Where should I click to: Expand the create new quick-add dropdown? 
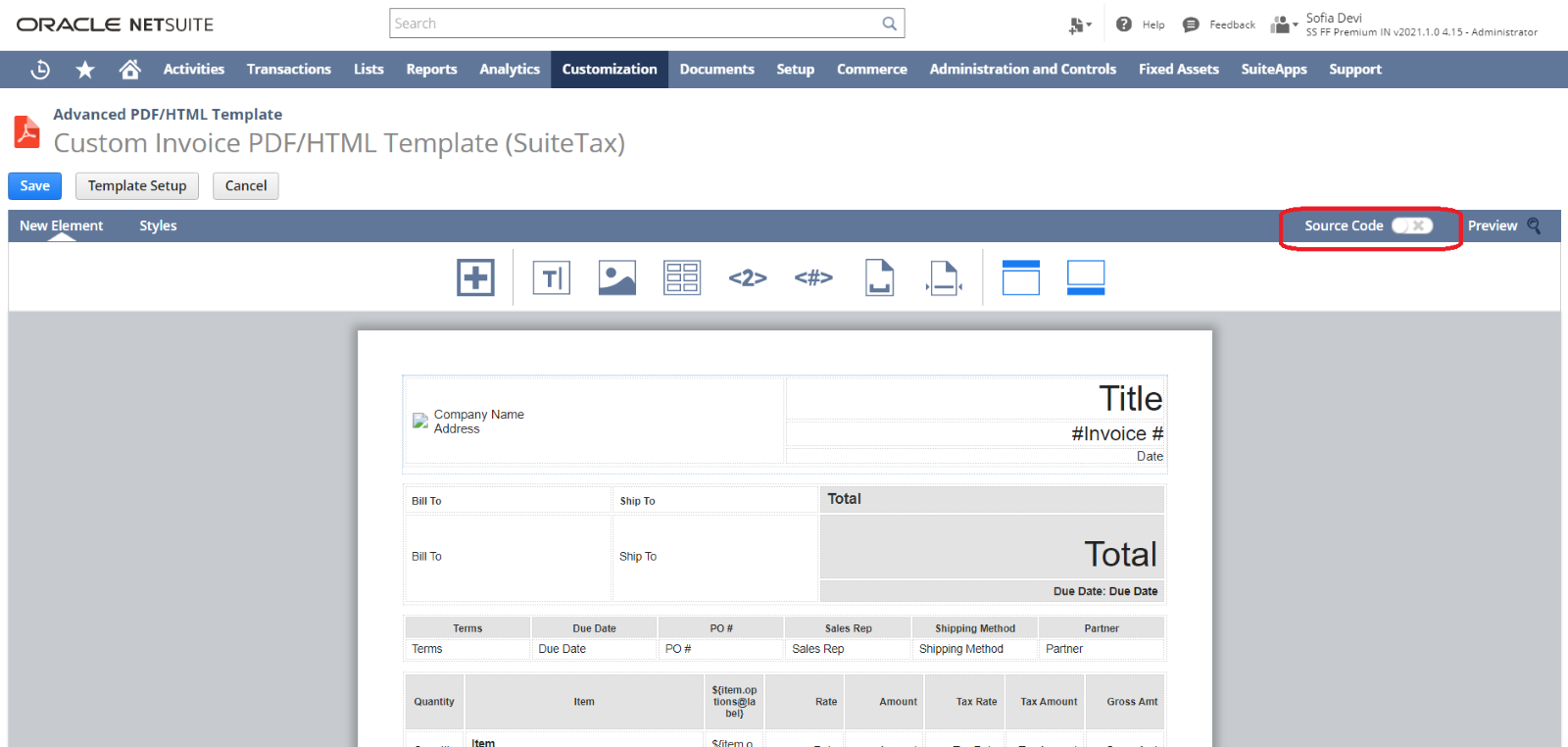1080,25
